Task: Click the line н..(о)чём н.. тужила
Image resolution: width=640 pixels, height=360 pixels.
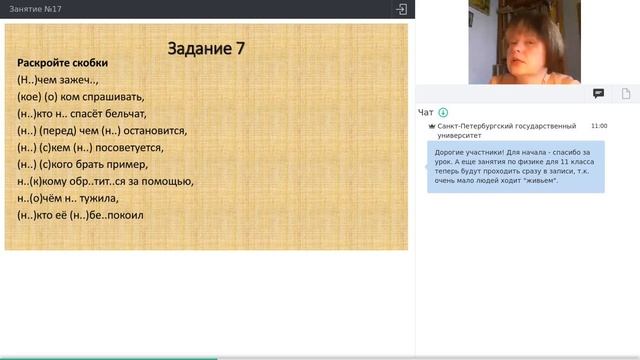Action: pos(68,198)
